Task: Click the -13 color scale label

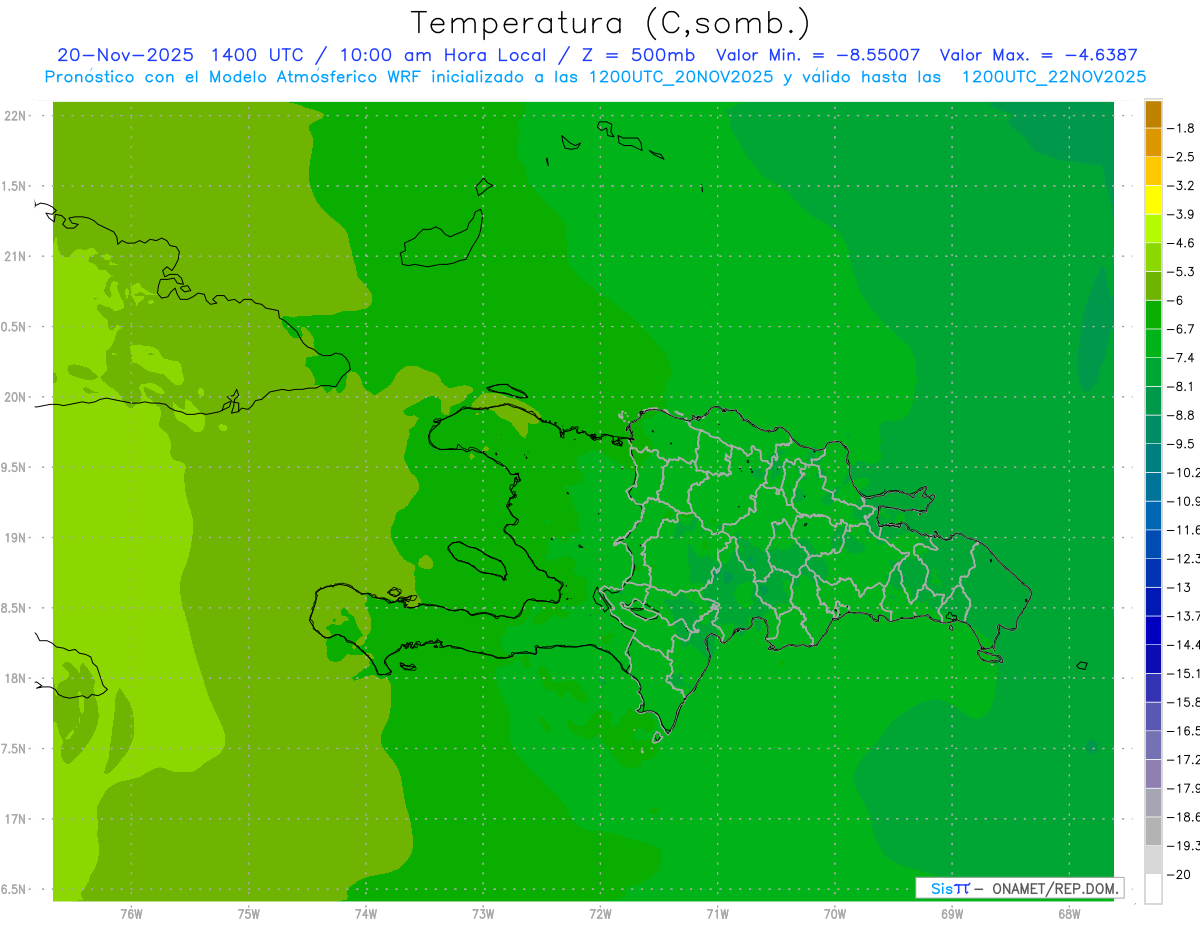Action: click(x=1179, y=587)
